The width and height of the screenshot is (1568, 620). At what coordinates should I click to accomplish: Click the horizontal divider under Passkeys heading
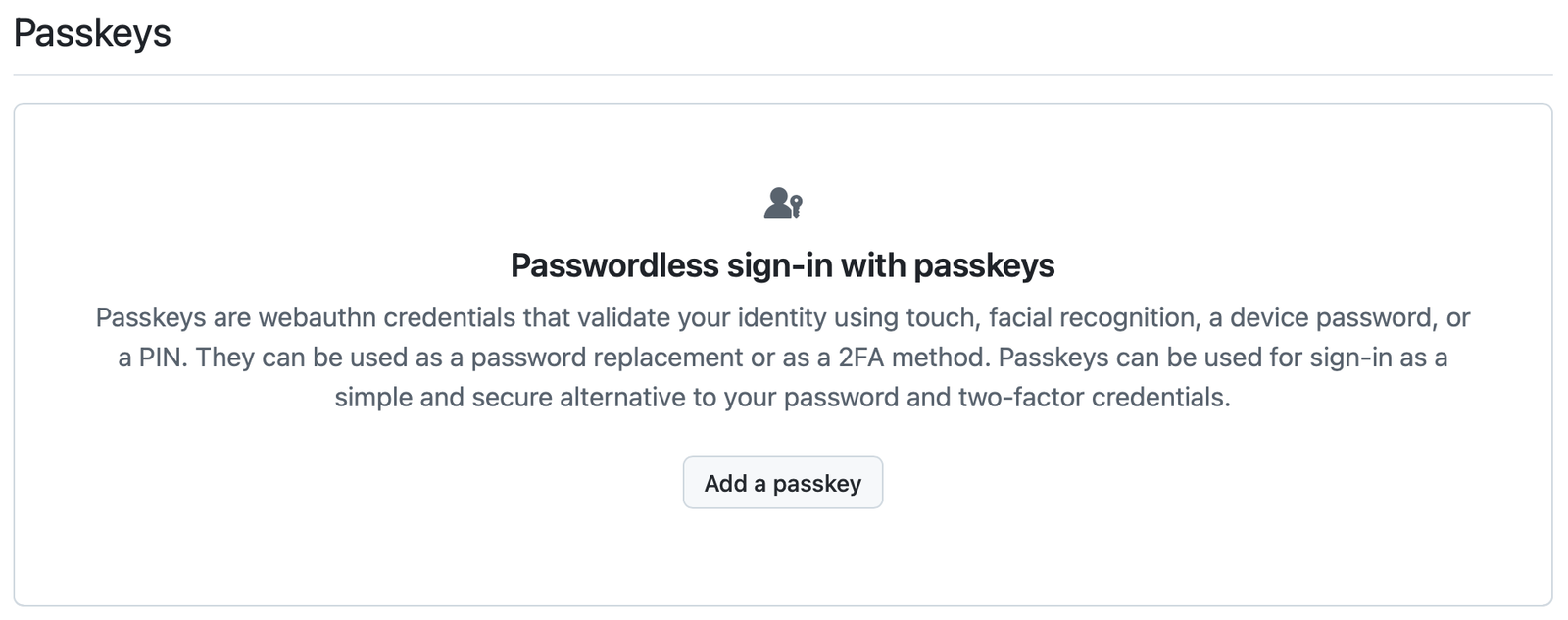(x=782, y=75)
